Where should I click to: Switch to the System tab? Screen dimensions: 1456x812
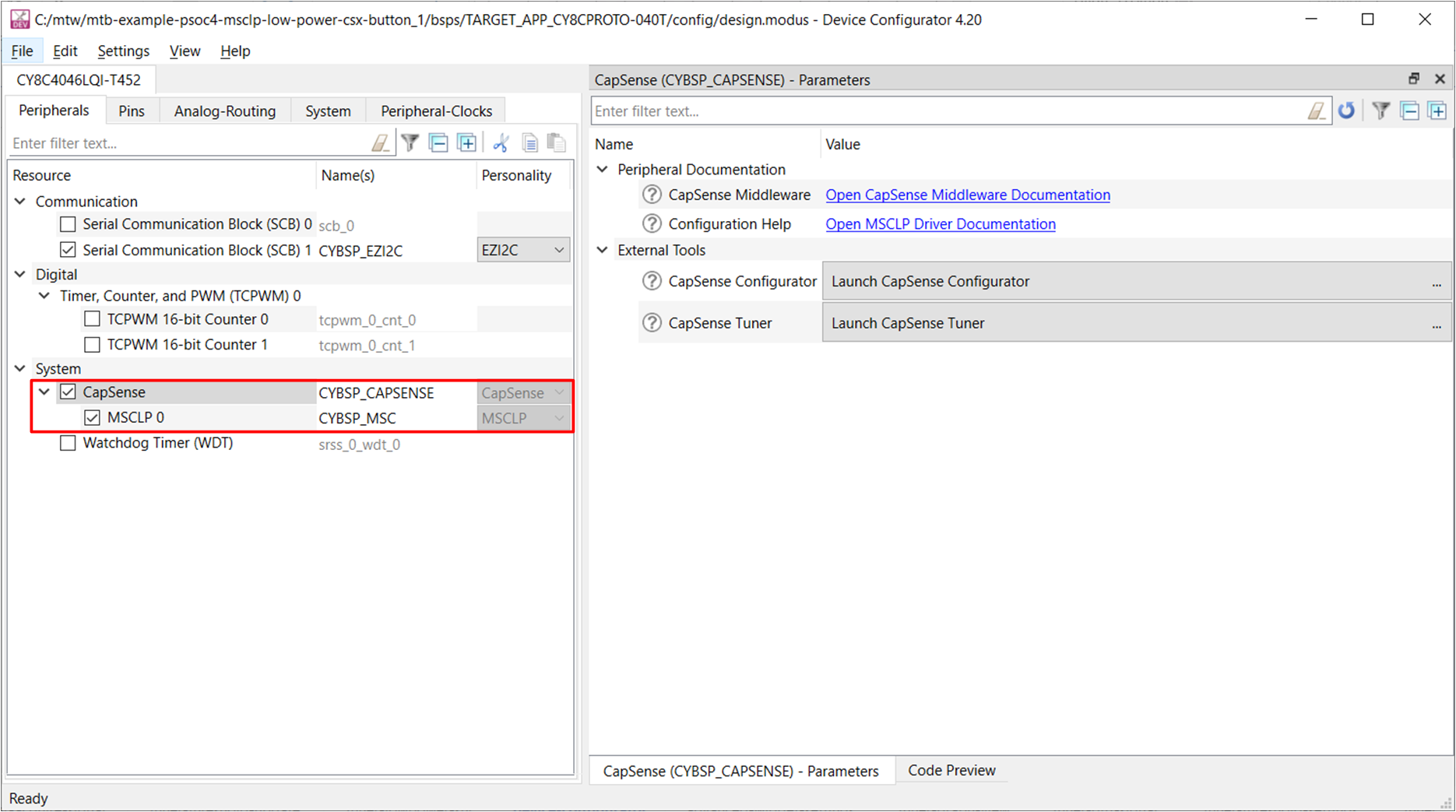click(328, 111)
